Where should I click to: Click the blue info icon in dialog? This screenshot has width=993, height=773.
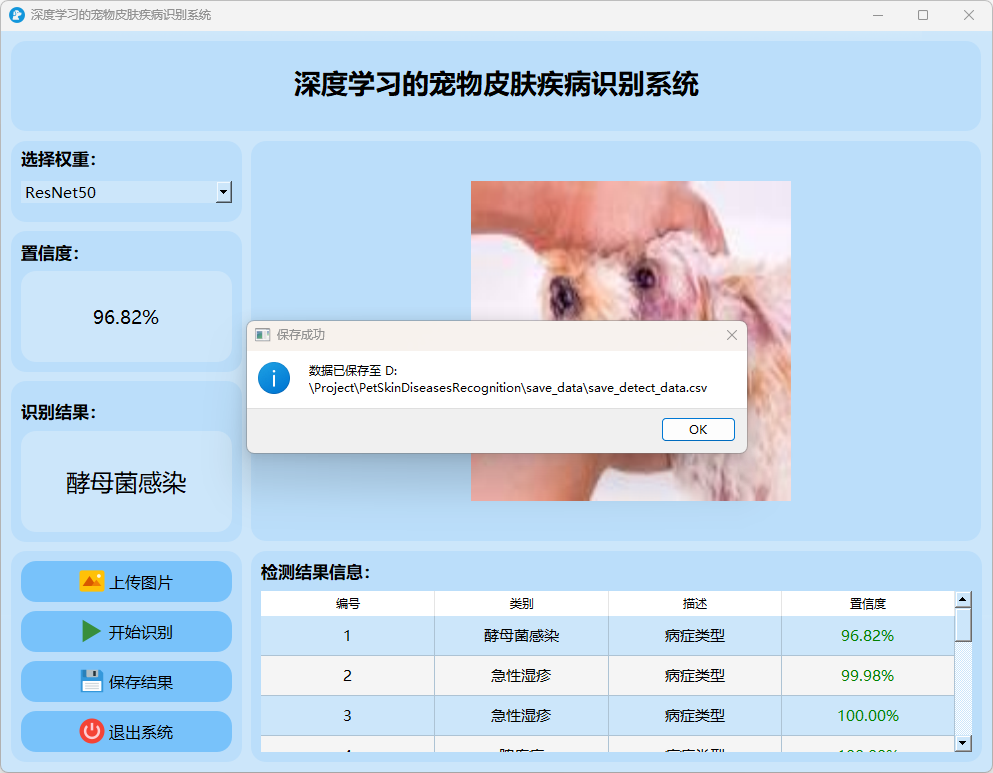click(274, 378)
